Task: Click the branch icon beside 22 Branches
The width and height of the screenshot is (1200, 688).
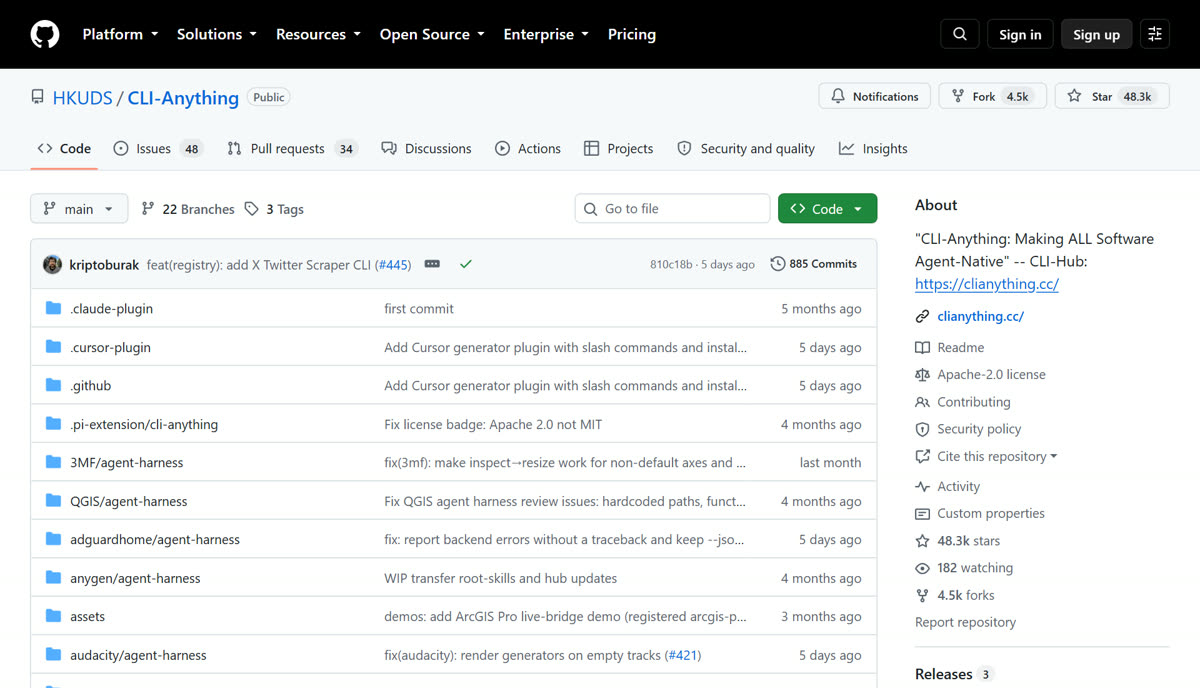Action: tap(148, 208)
